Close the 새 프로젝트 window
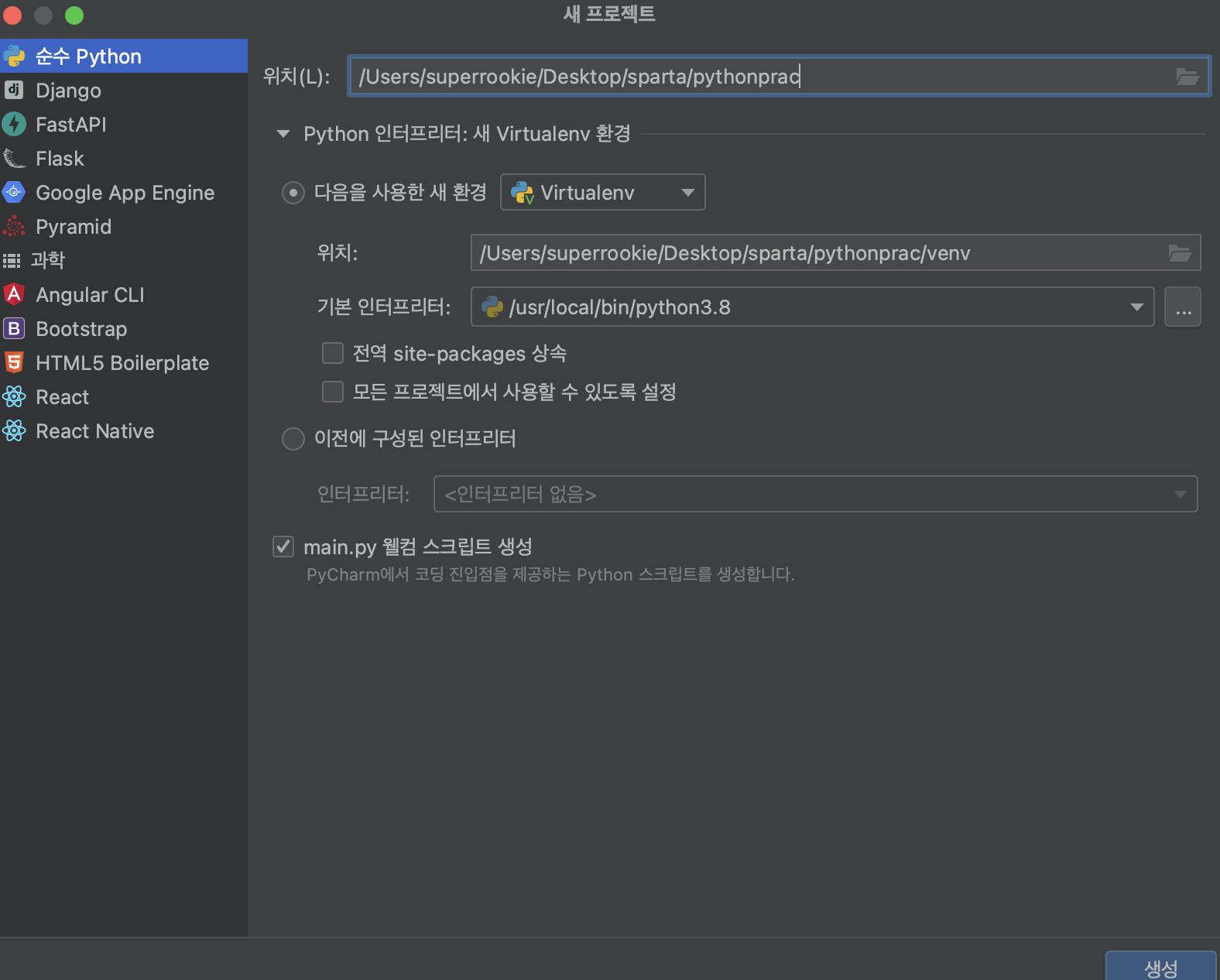 [12, 15]
